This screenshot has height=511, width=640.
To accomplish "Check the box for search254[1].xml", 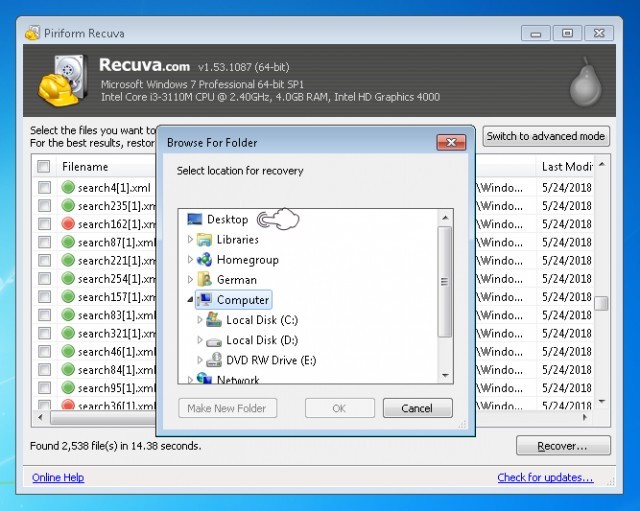I will [x=44, y=278].
